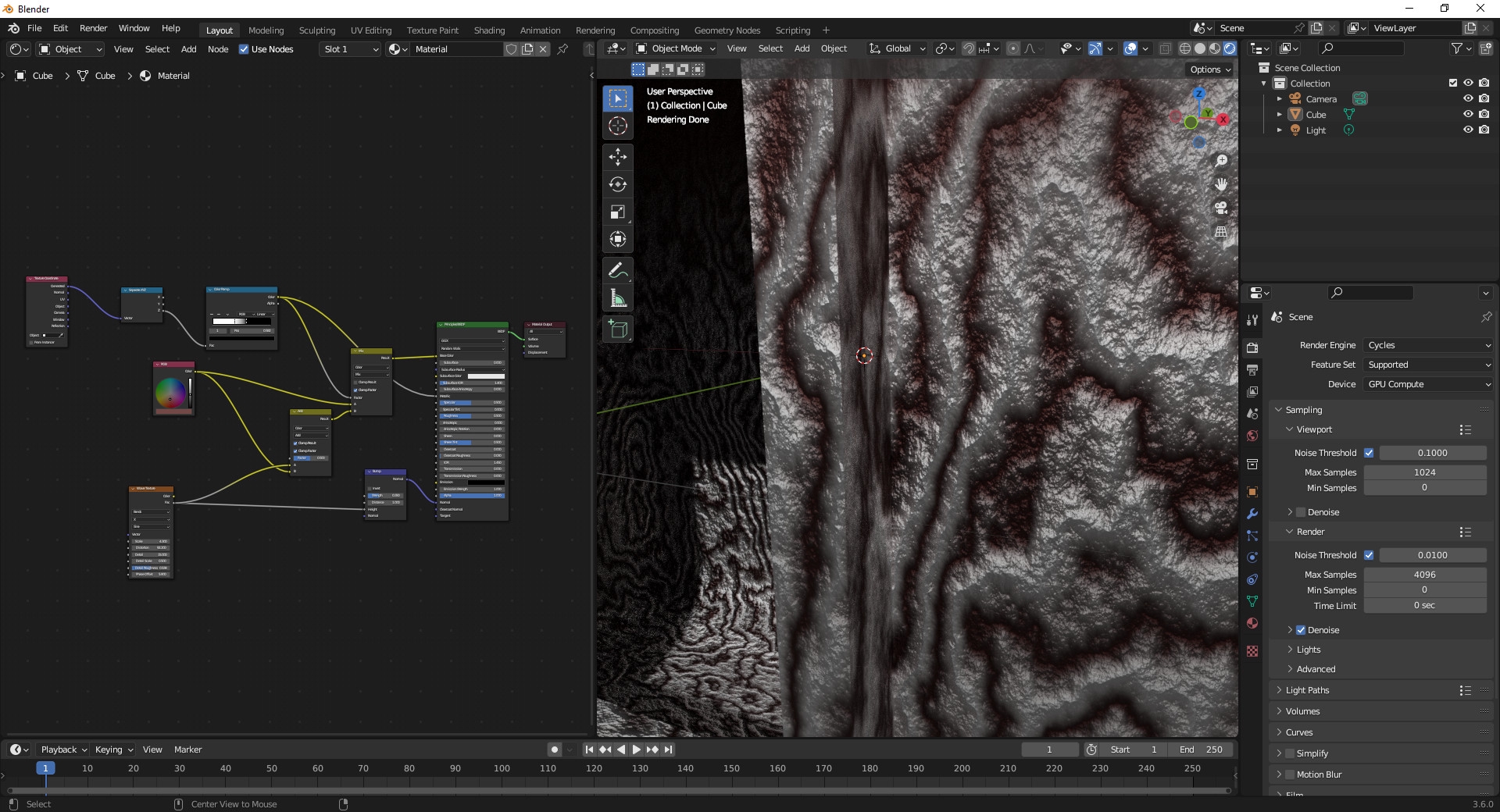Open the Render menu
The image size is (1500, 812).
93,28
